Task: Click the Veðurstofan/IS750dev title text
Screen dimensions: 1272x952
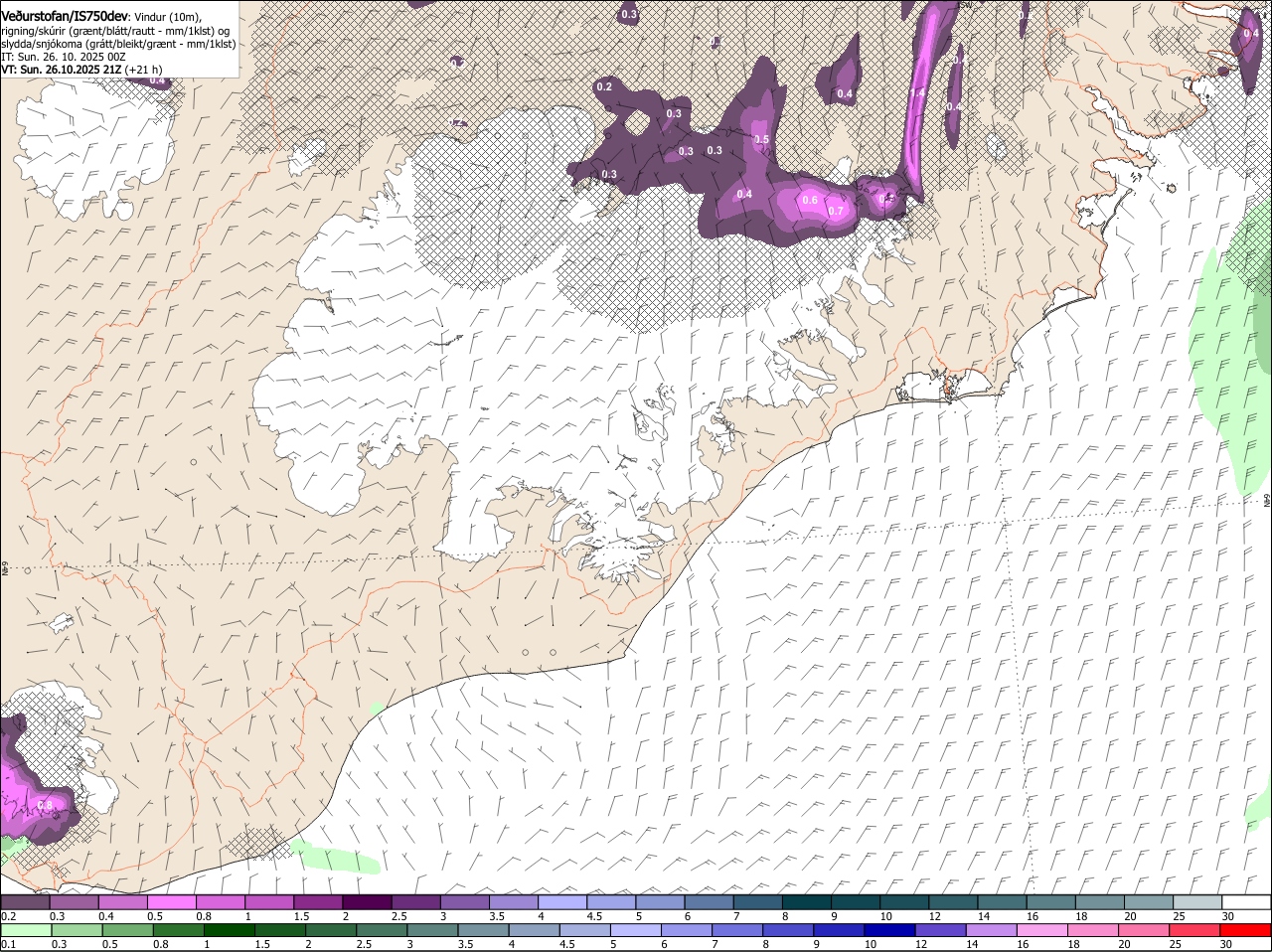Action: coord(65,16)
